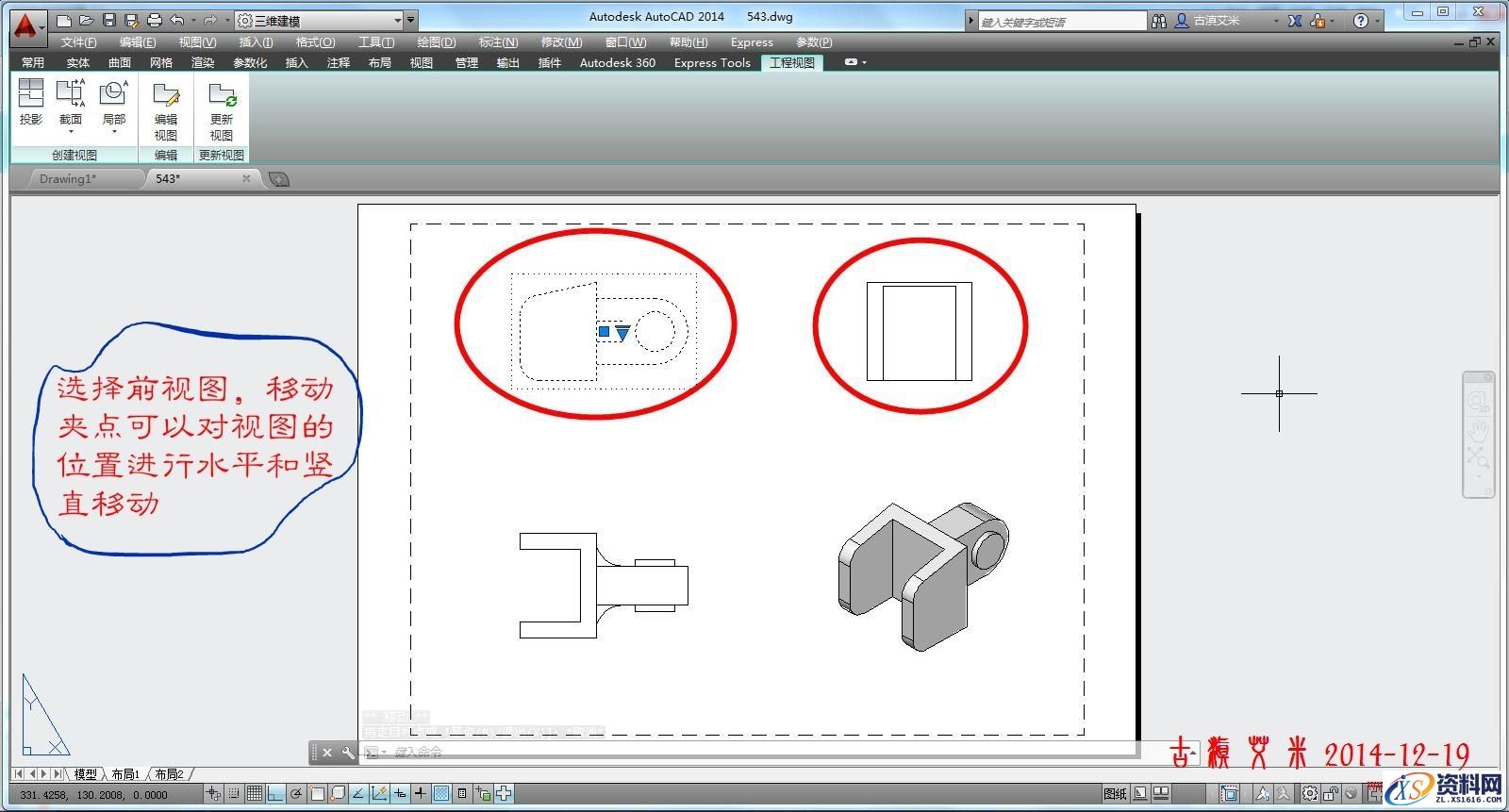
Task: Click the Open file folder icon
Action: click(86, 20)
